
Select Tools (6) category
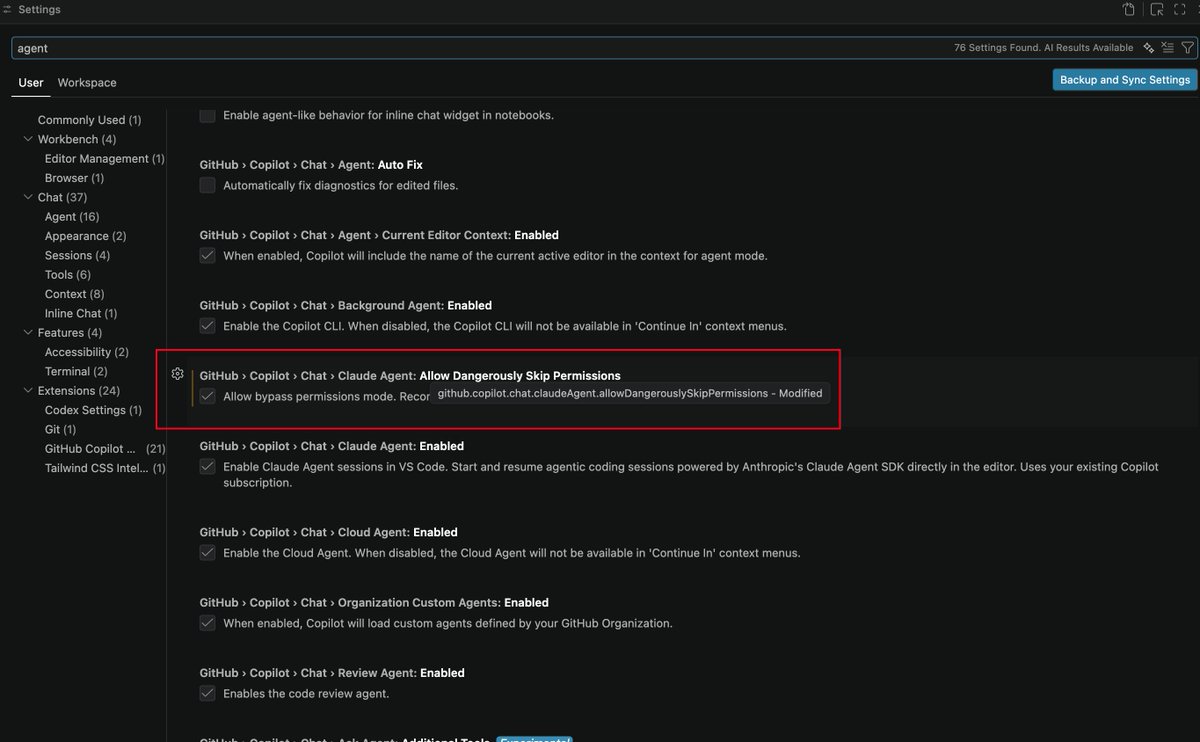[x=68, y=274]
